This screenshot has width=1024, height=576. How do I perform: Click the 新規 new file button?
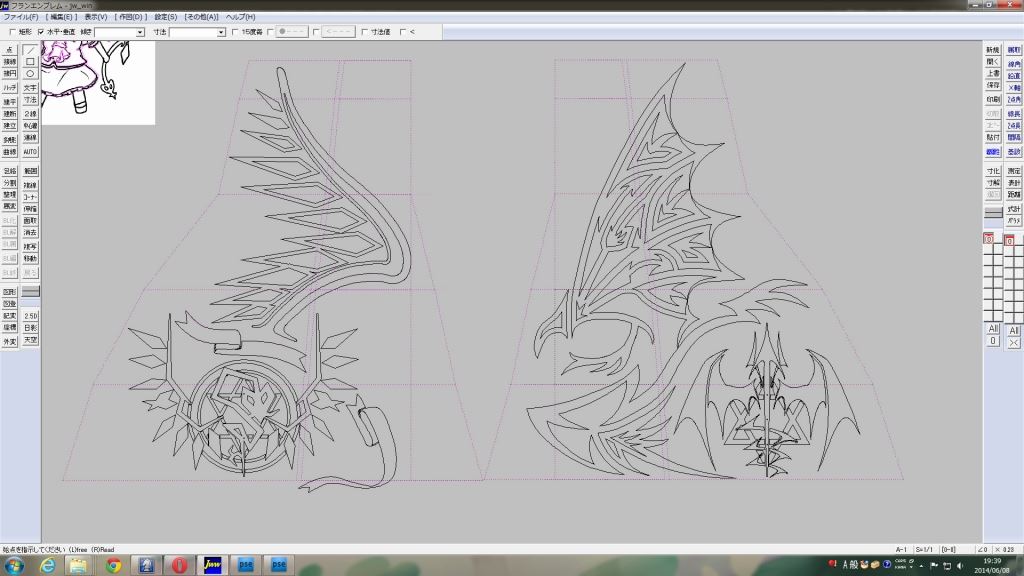click(993, 50)
